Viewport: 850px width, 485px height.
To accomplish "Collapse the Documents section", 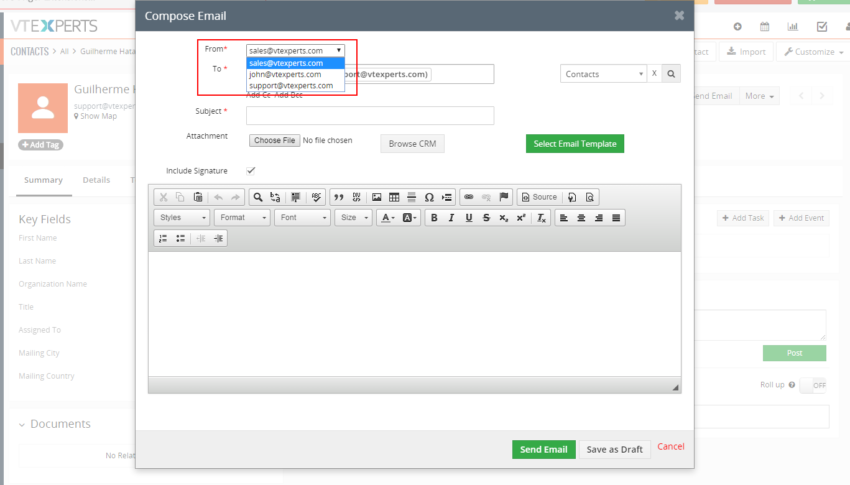I will click(x=22, y=424).
